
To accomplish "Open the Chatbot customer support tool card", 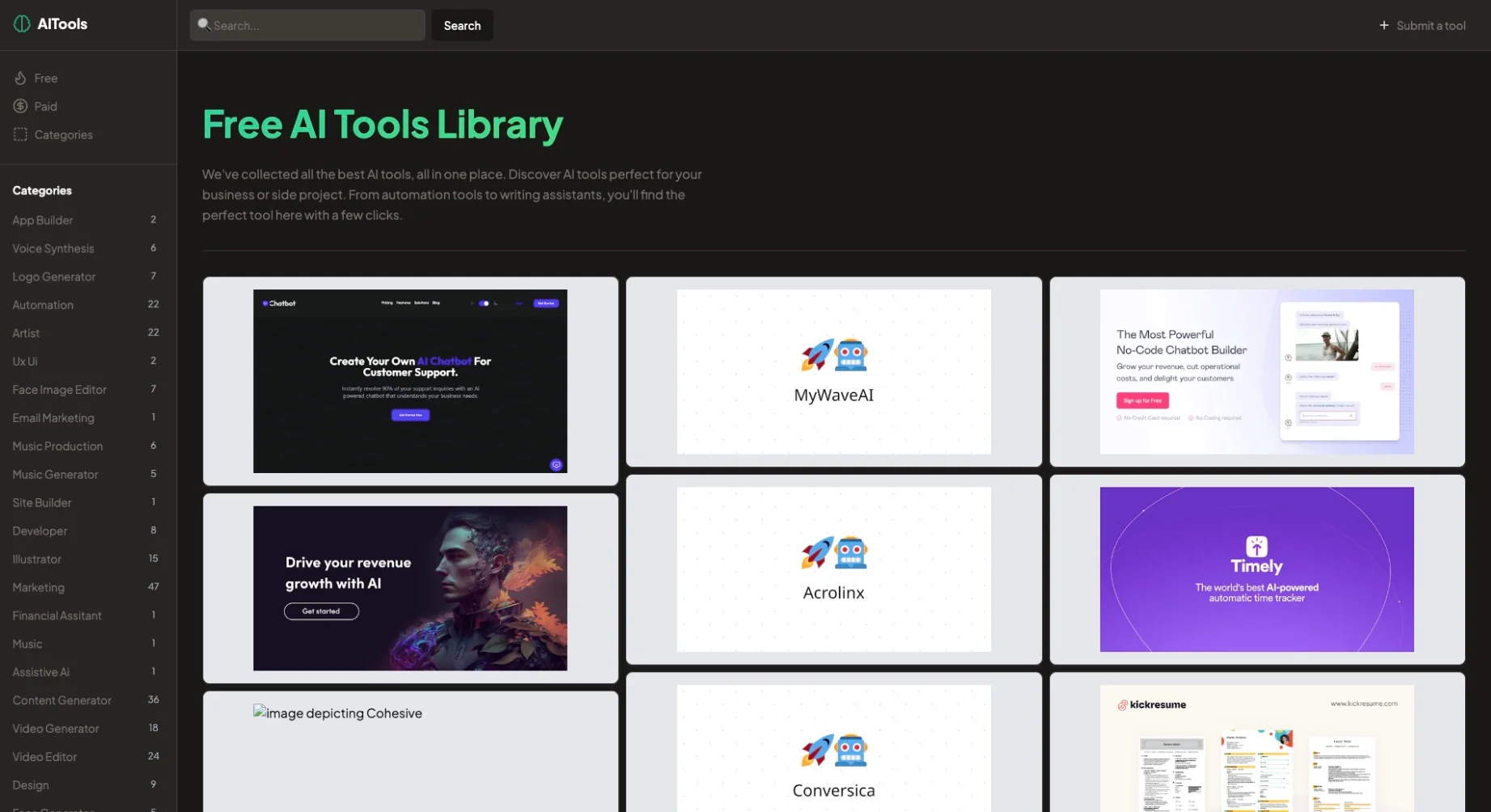I will click(x=410, y=381).
